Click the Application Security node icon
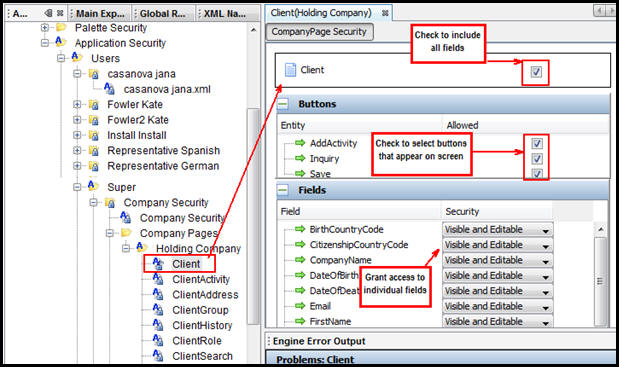 click(x=60, y=42)
